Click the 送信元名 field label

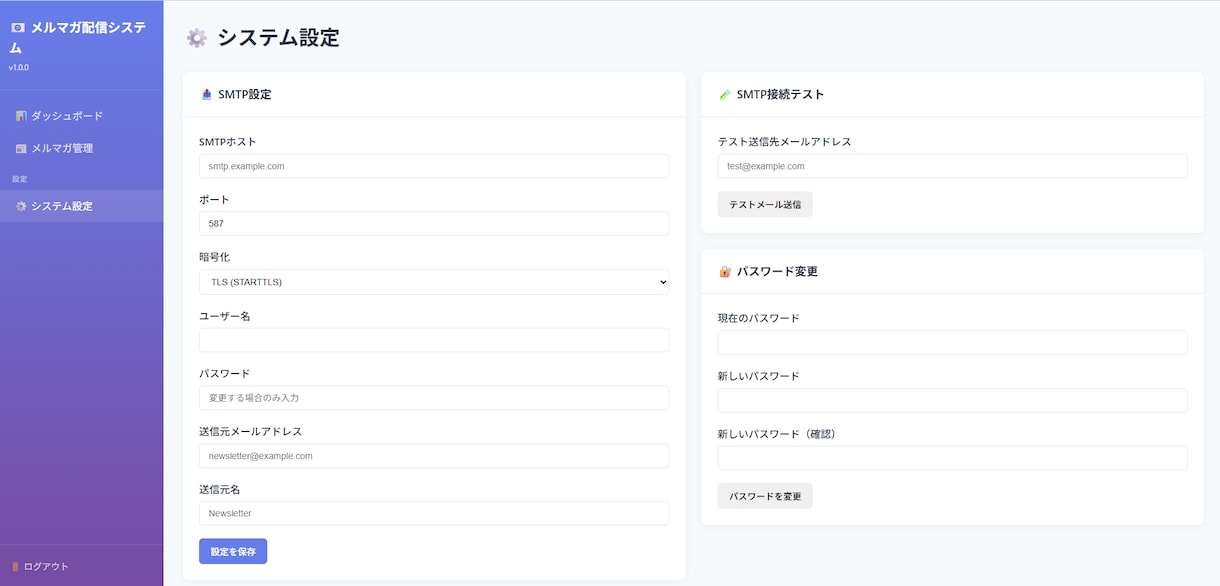tap(219, 490)
